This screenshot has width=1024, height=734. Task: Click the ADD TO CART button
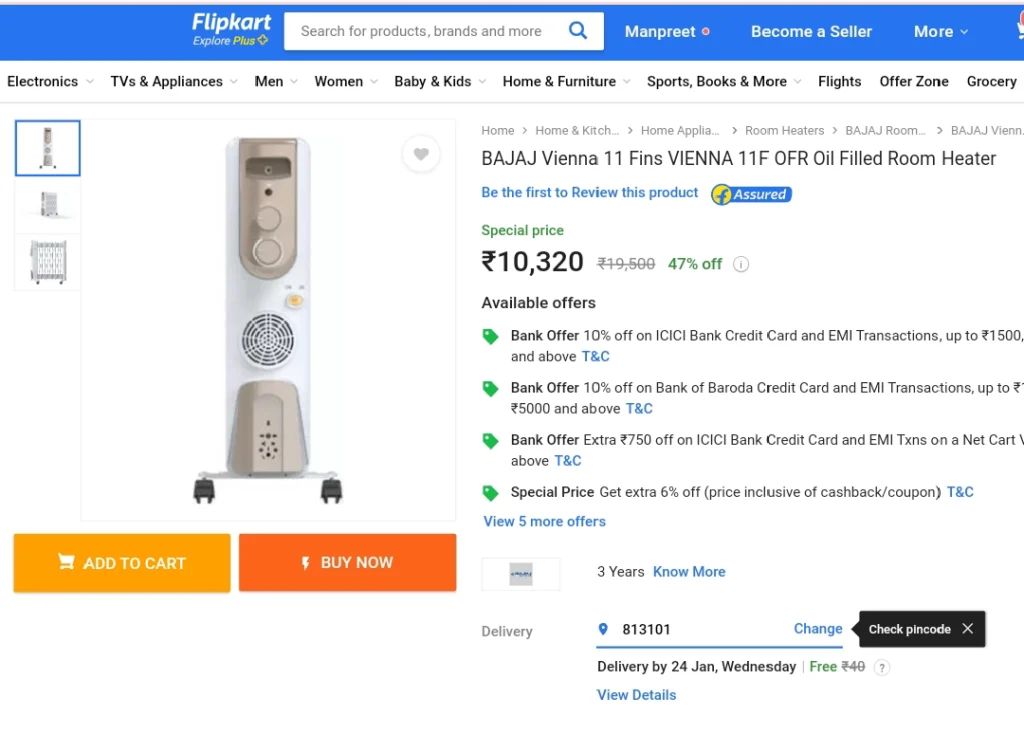coord(122,563)
